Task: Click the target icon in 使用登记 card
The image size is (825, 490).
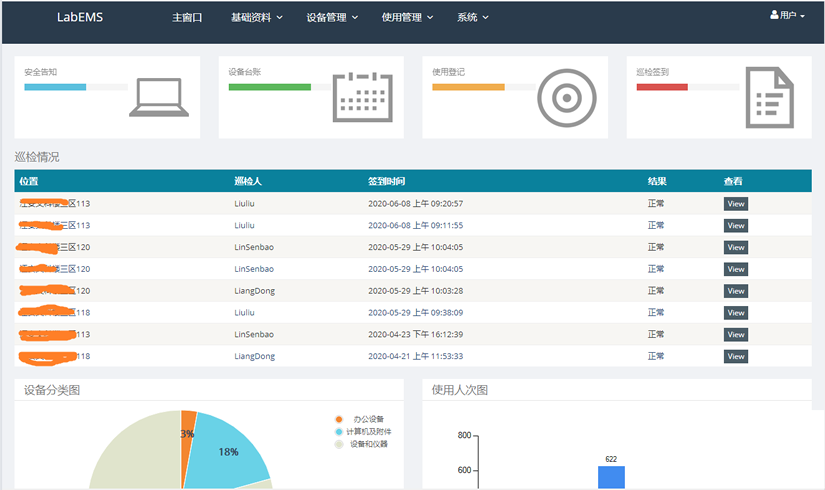Action: (566, 98)
